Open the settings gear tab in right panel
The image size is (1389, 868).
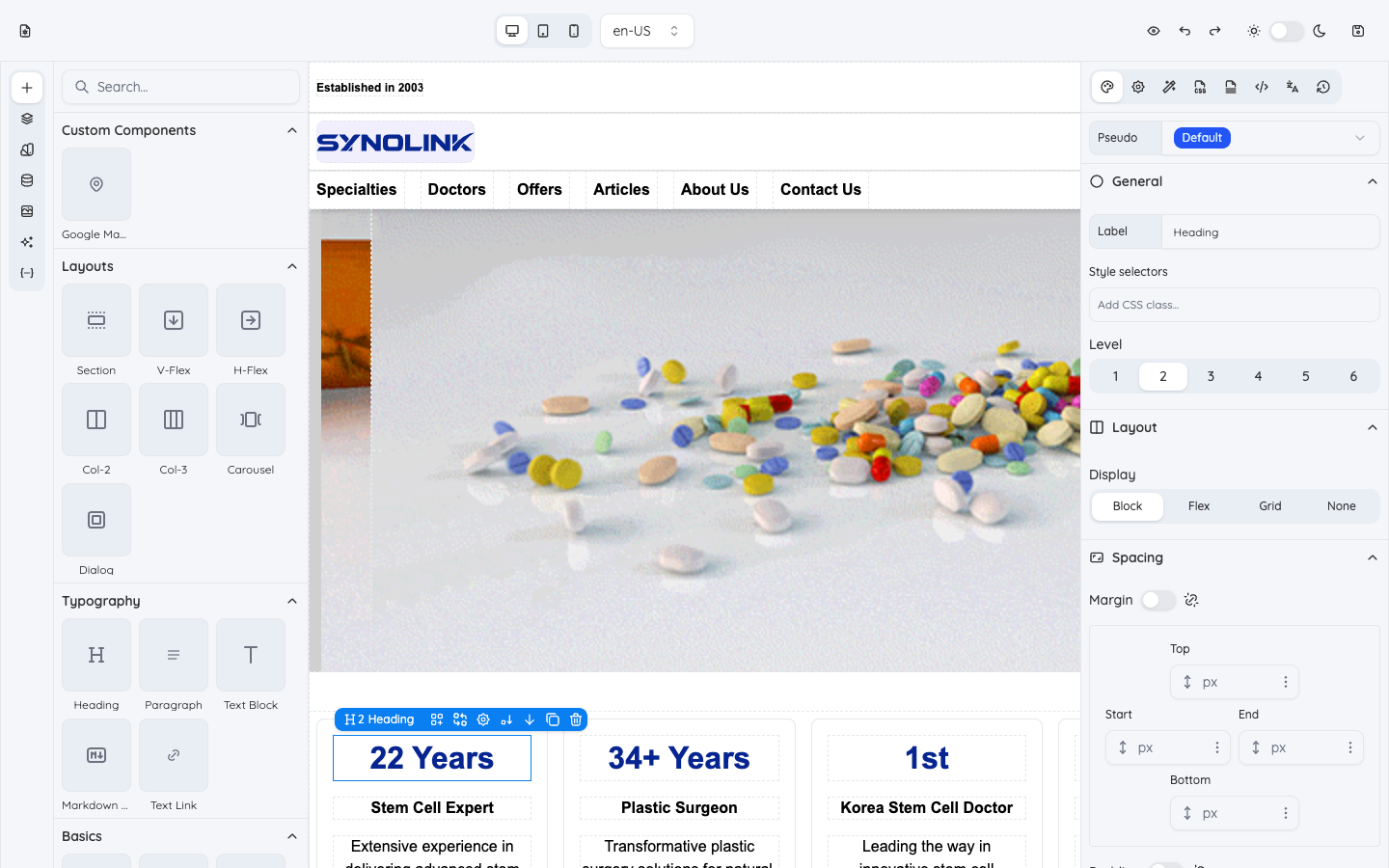(x=1138, y=87)
